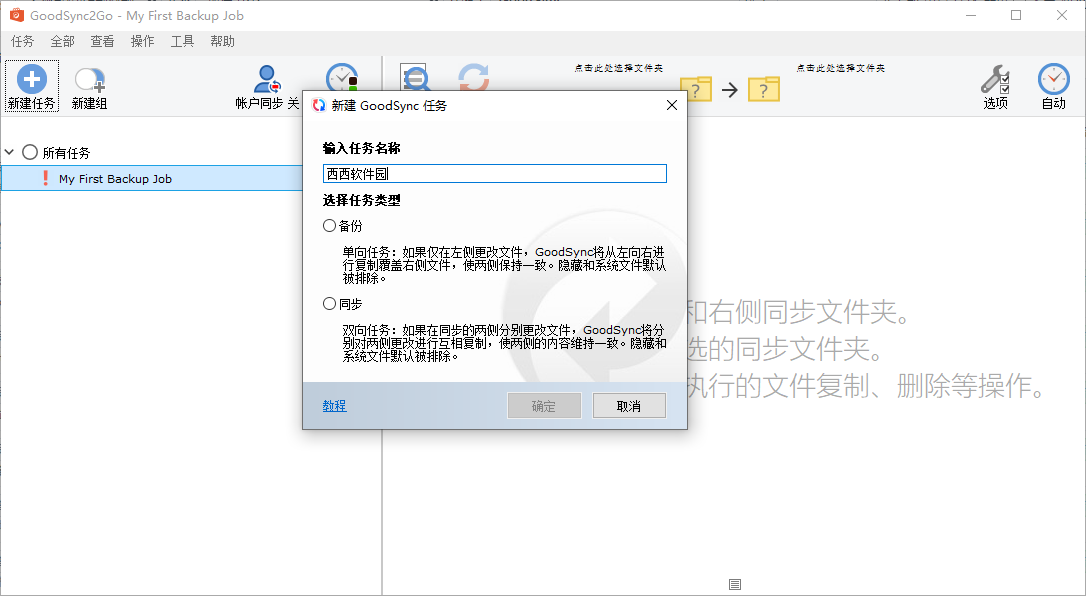1086x596 pixels.
Task: Click the GoodSync2Go app icon in title bar
Action: 17,15
